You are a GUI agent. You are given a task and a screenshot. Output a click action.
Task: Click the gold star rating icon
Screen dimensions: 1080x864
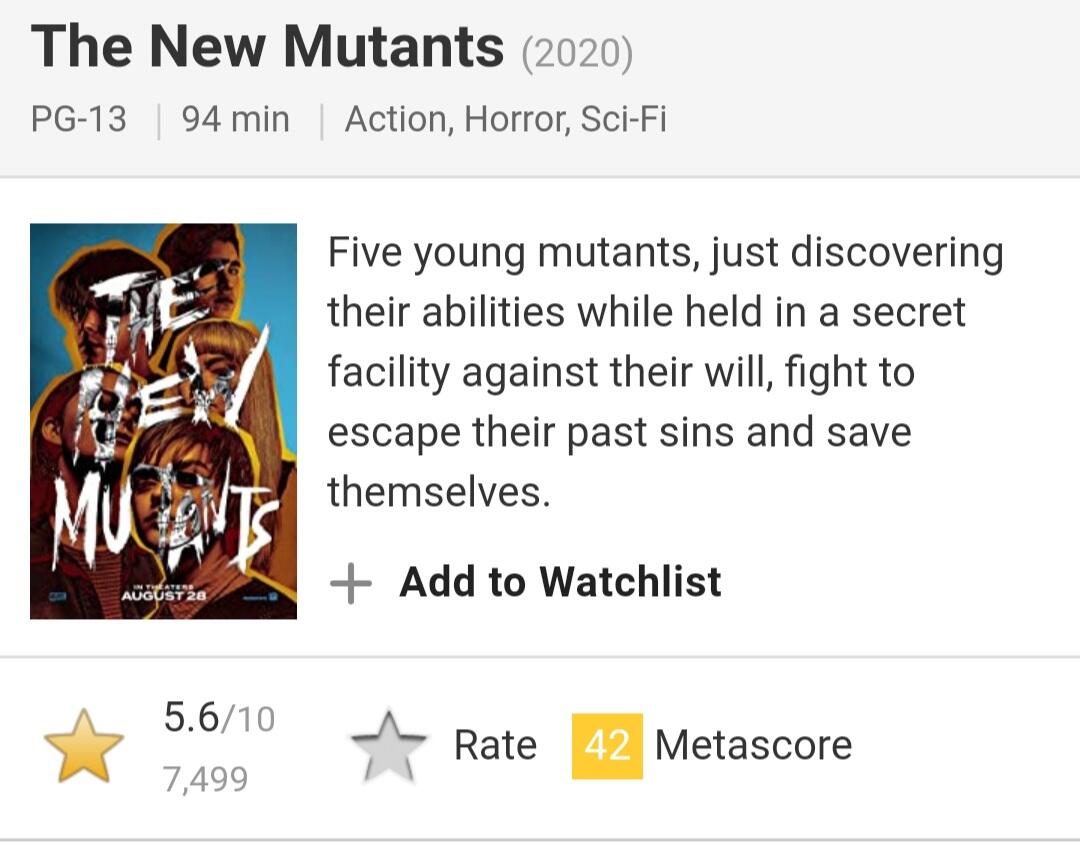coord(84,746)
